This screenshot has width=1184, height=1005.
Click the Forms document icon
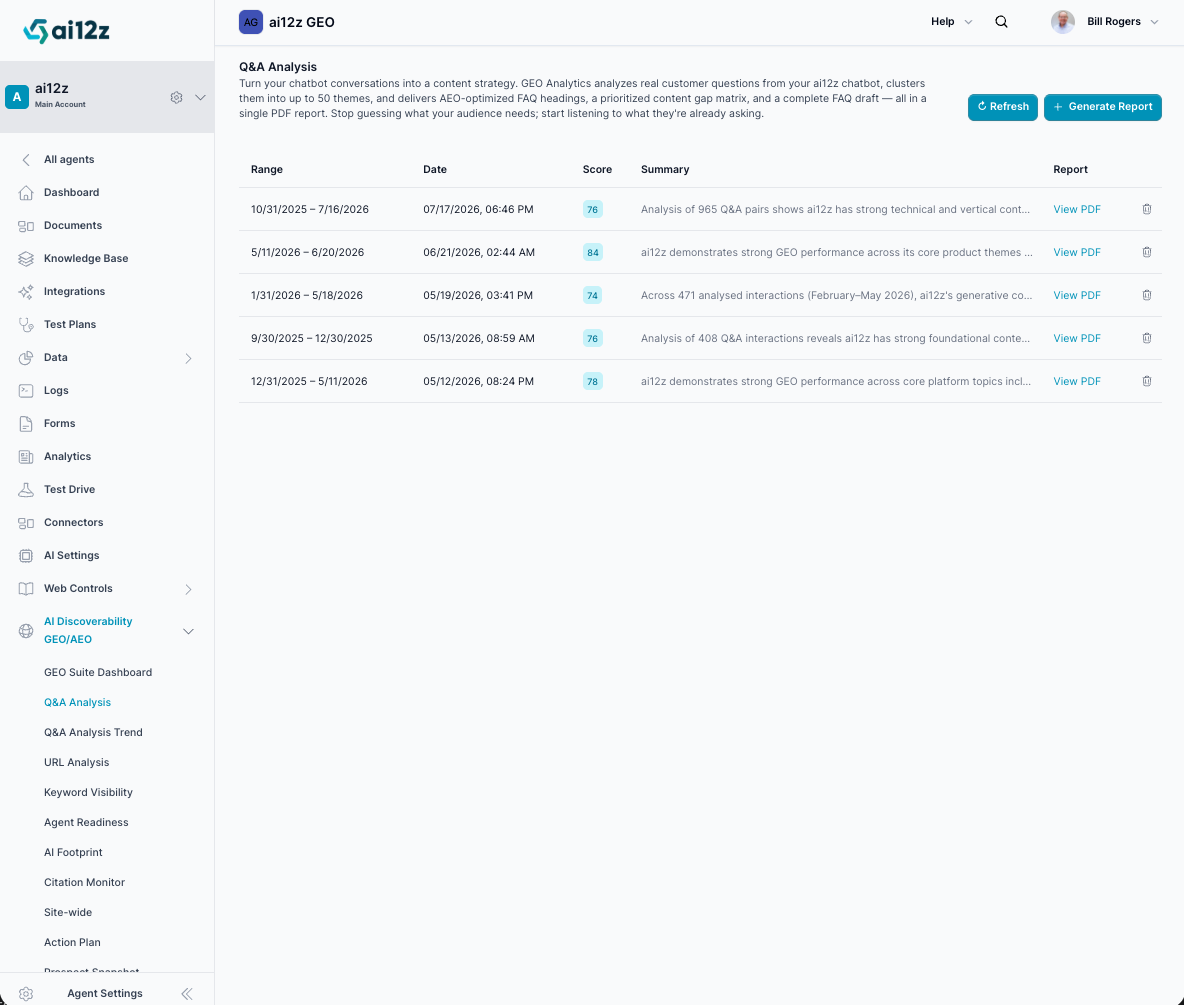(26, 424)
